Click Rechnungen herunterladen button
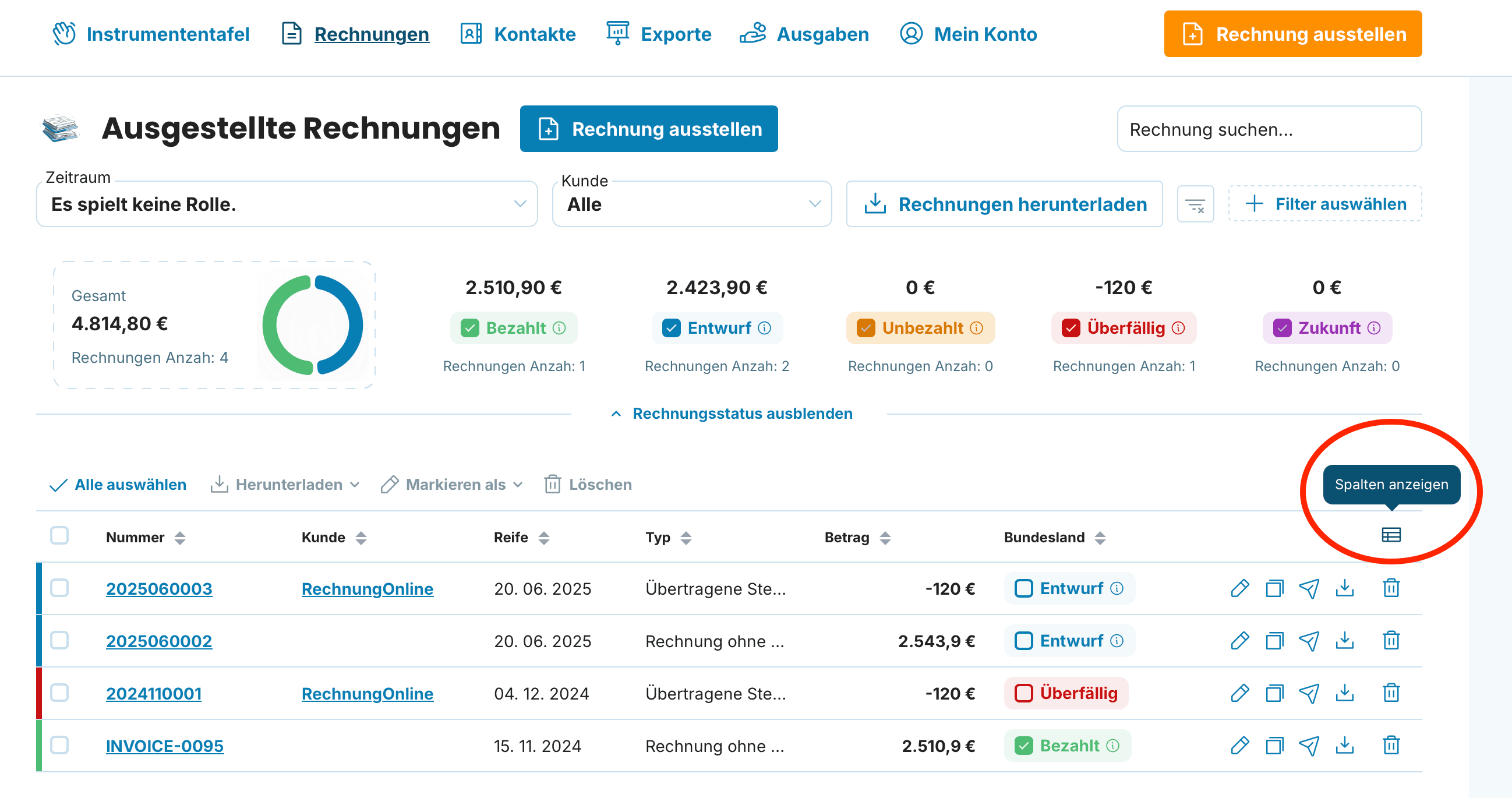Viewport: 1512px width, 798px height. (x=1004, y=204)
